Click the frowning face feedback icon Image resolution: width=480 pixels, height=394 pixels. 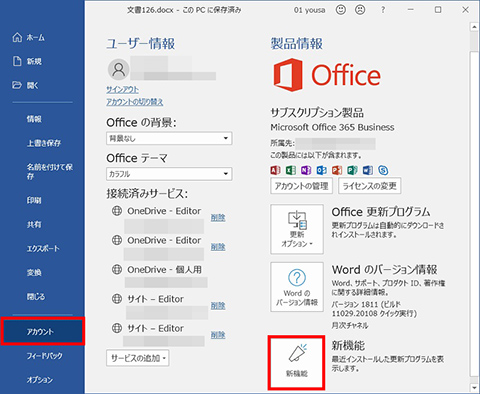click(x=360, y=10)
